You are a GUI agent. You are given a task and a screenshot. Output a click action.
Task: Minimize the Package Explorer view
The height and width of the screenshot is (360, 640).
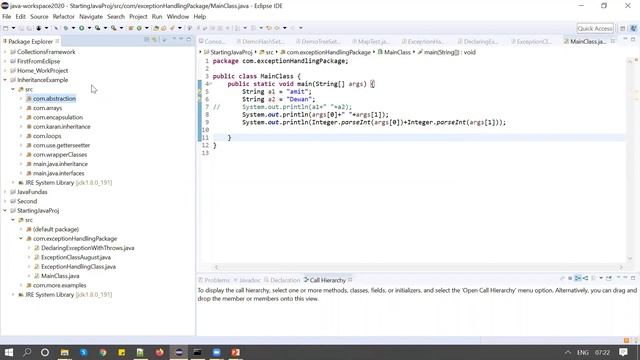coord(181,40)
